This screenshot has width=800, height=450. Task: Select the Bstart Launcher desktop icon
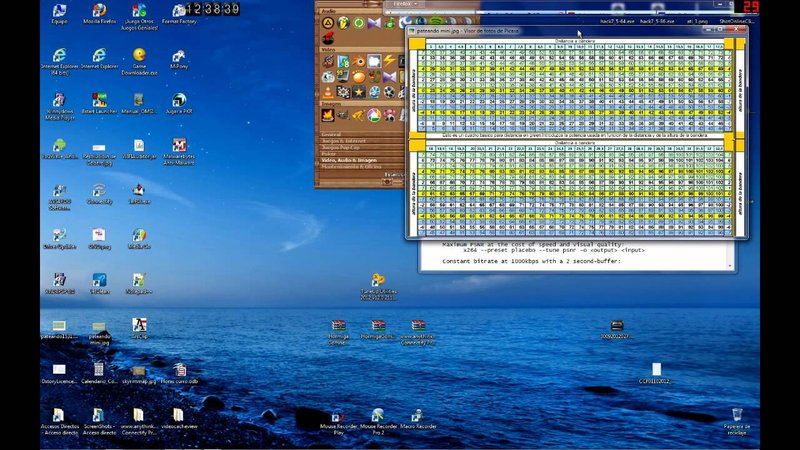pyautogui.click(x=99, y=104)
